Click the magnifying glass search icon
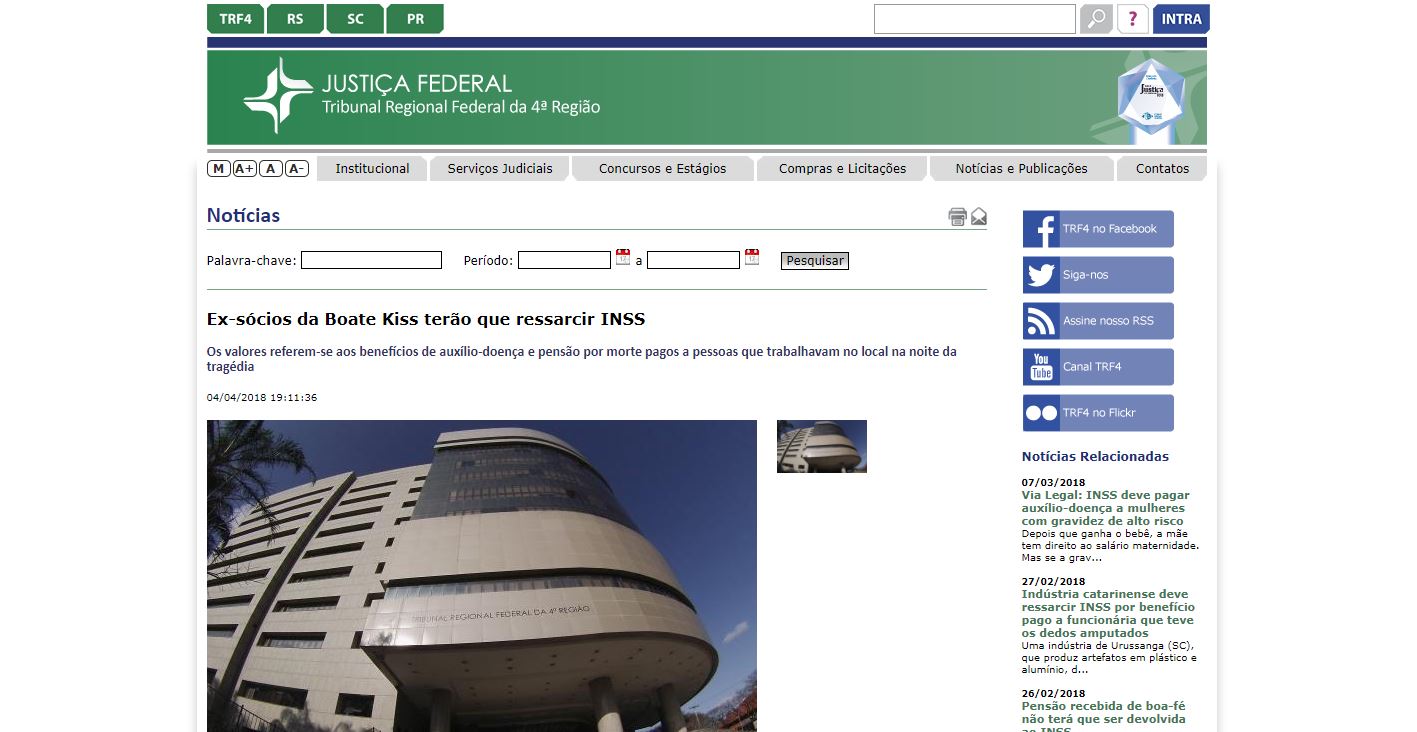Image resolution: width=1417 pixels, height=732 pixels. 1096,19
